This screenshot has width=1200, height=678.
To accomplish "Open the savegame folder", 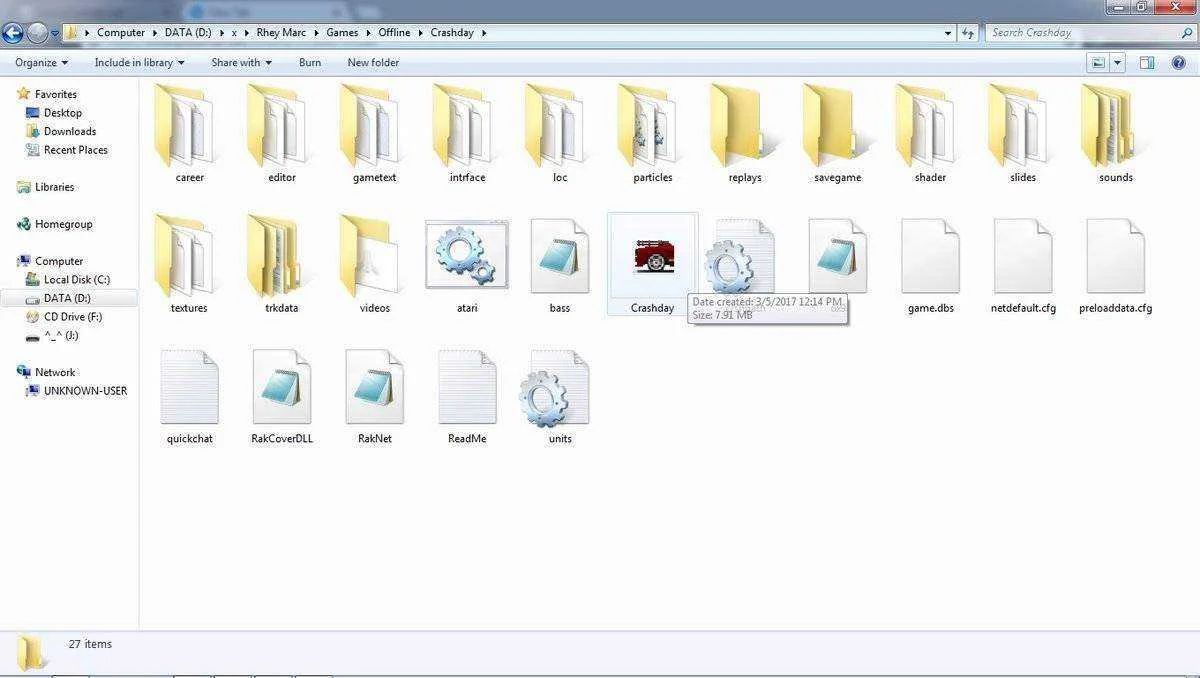I will pos(838,133).
